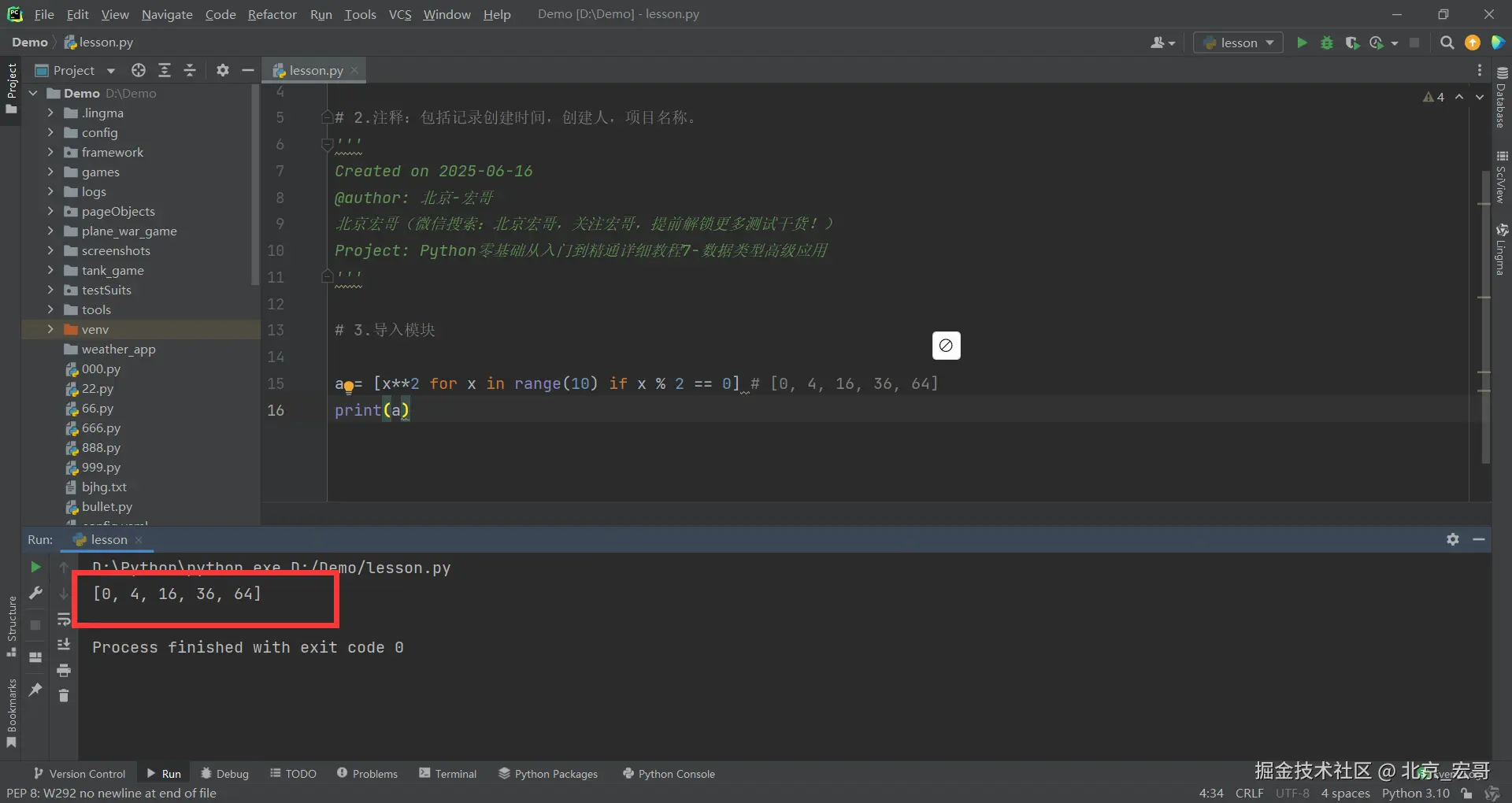Switch to the Debug tool window
This screenshot has height=803, width=1512.
tap(225, 774)
